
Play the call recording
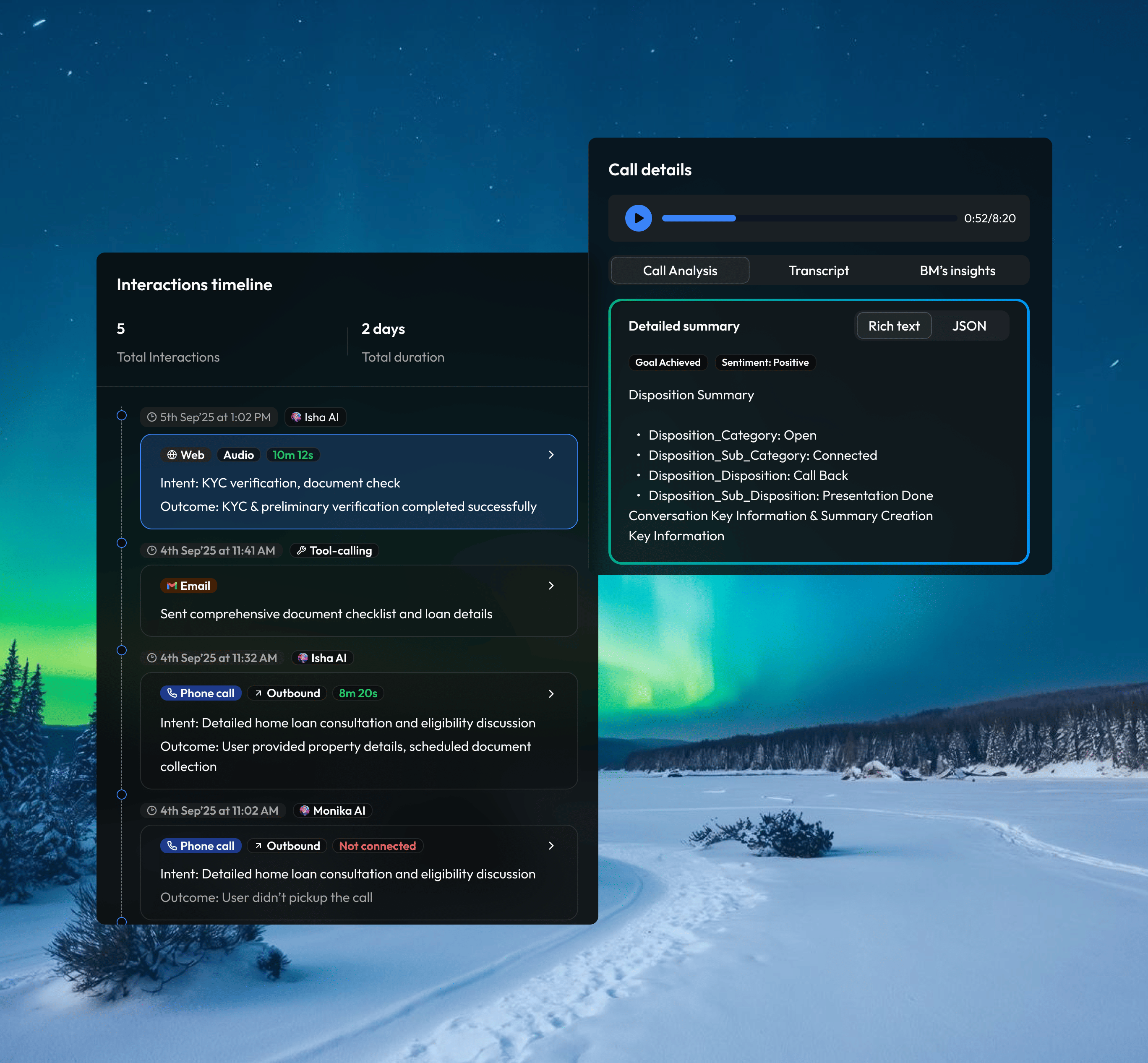pos(638,218)
